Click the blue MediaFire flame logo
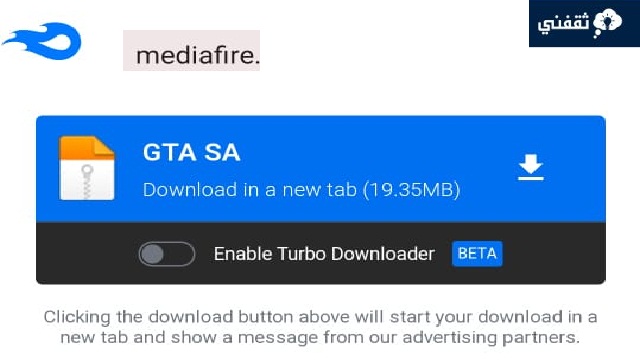640x361 pixels. point(43,42)
